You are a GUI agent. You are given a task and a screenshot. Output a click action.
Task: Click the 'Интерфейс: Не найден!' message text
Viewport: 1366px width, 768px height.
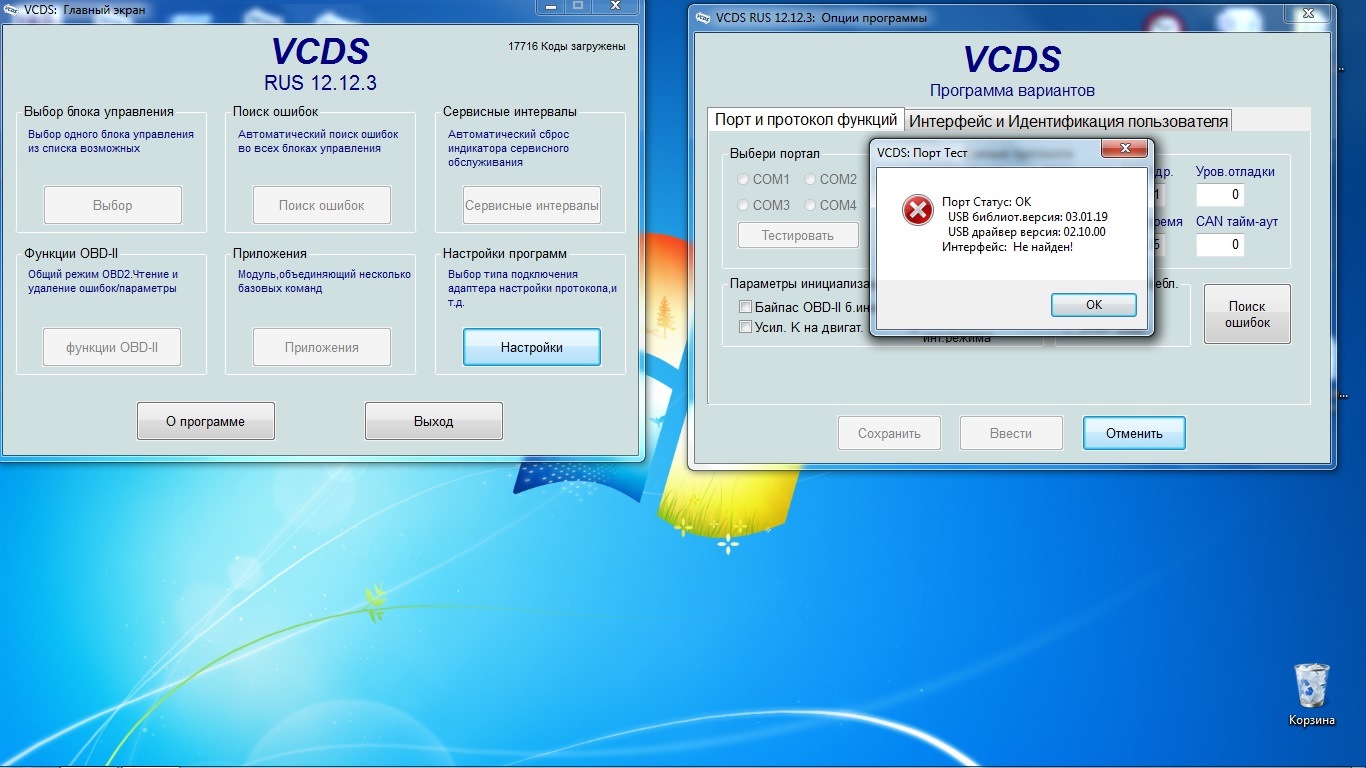1007,247
